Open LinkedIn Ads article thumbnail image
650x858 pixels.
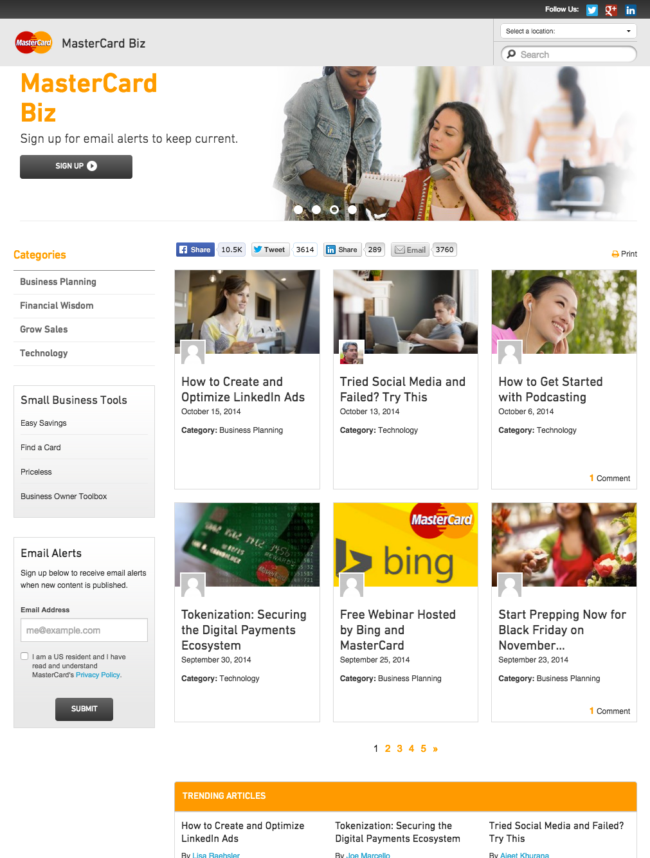coord(247,311)
